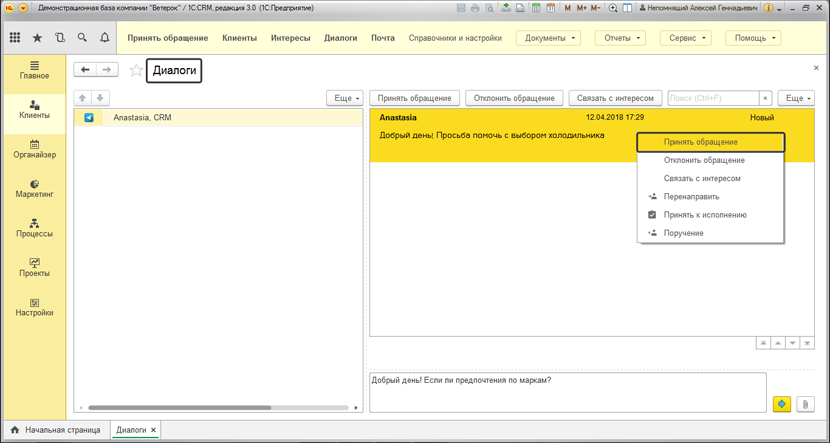Open Маркетинг section in sidebar
This screenshot has height=443, width=830.
tap(35, 188)
